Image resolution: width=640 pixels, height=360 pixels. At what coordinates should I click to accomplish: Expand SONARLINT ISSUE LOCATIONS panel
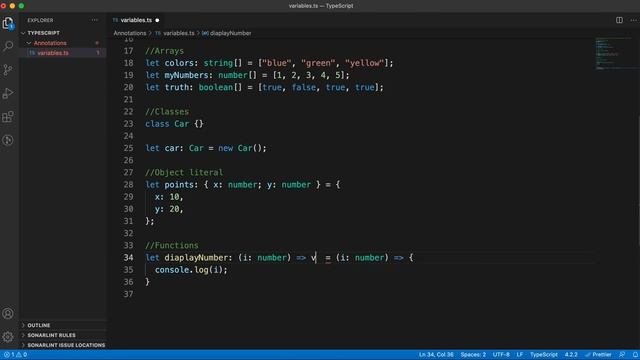66,345
